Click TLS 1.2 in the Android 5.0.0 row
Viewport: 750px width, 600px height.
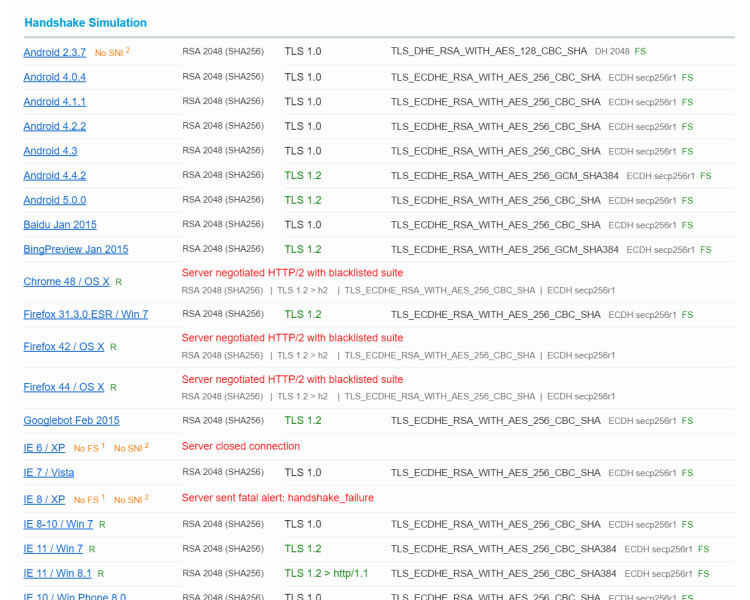(x=303, y=200)
